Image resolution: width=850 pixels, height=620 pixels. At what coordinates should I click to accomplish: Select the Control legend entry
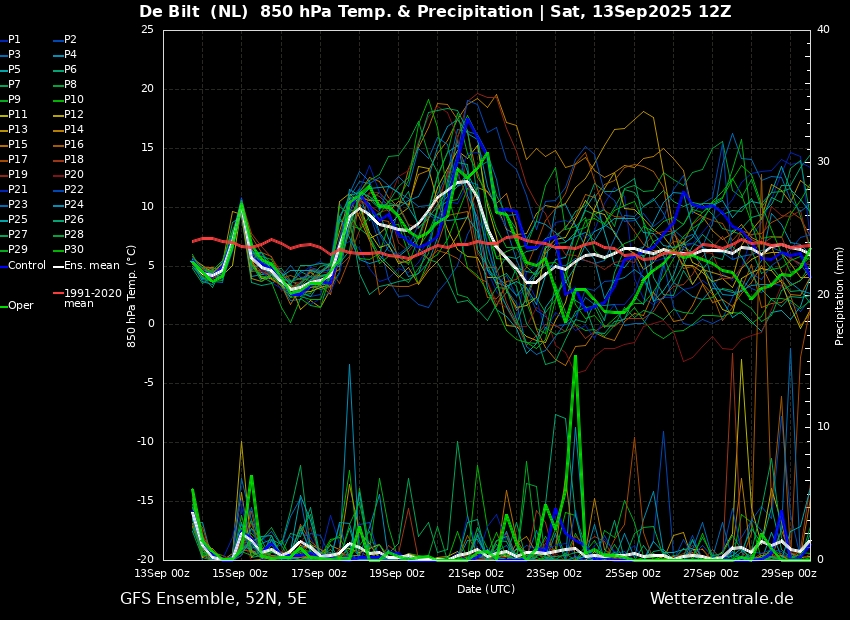(x=23, y=266)
